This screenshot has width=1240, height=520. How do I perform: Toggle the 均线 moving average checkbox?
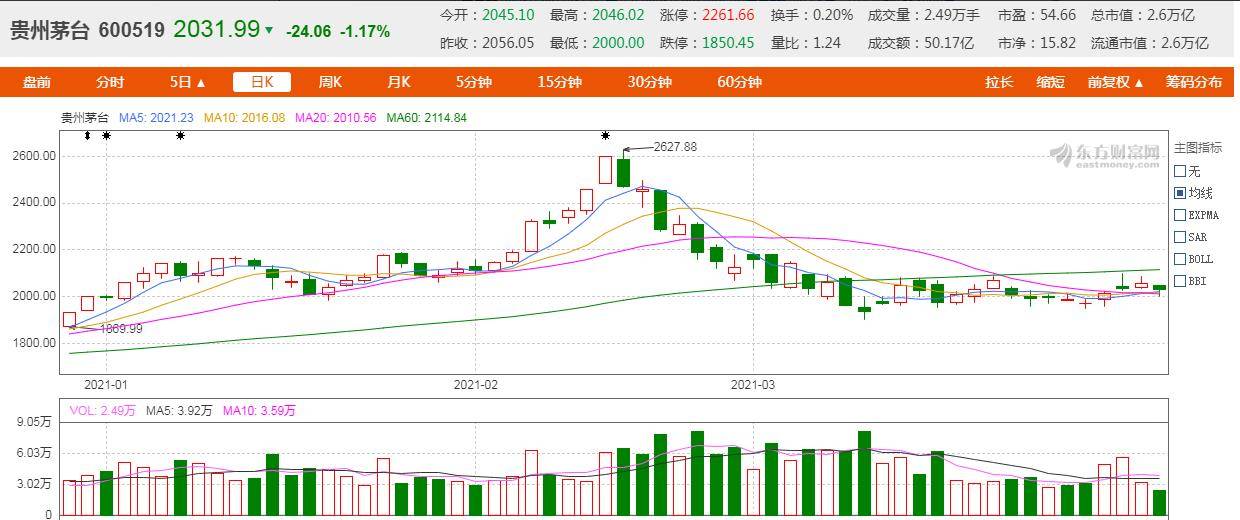tap(1180, 193)
